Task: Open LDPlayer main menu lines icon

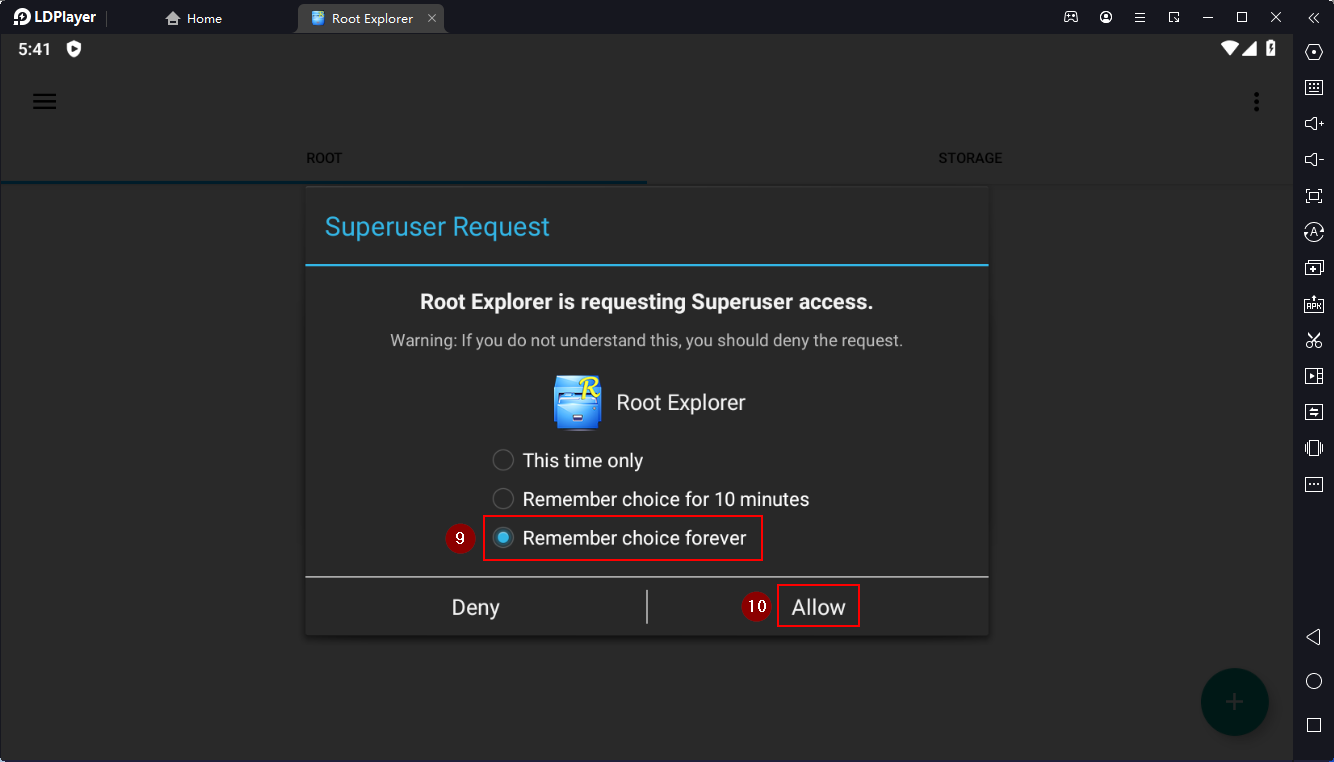Action: 1140,17
